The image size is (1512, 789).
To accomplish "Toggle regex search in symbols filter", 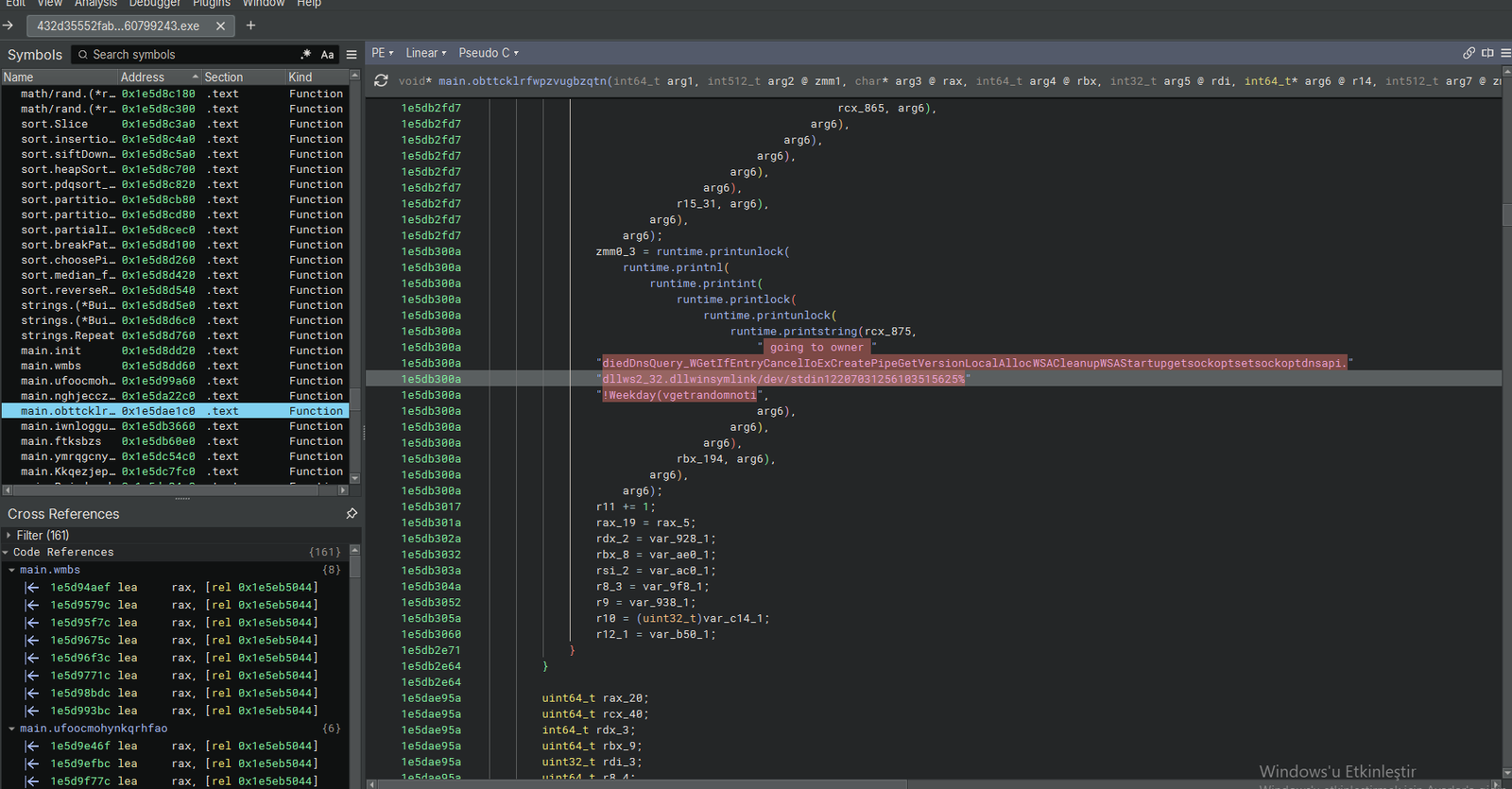I will point(305,55).
